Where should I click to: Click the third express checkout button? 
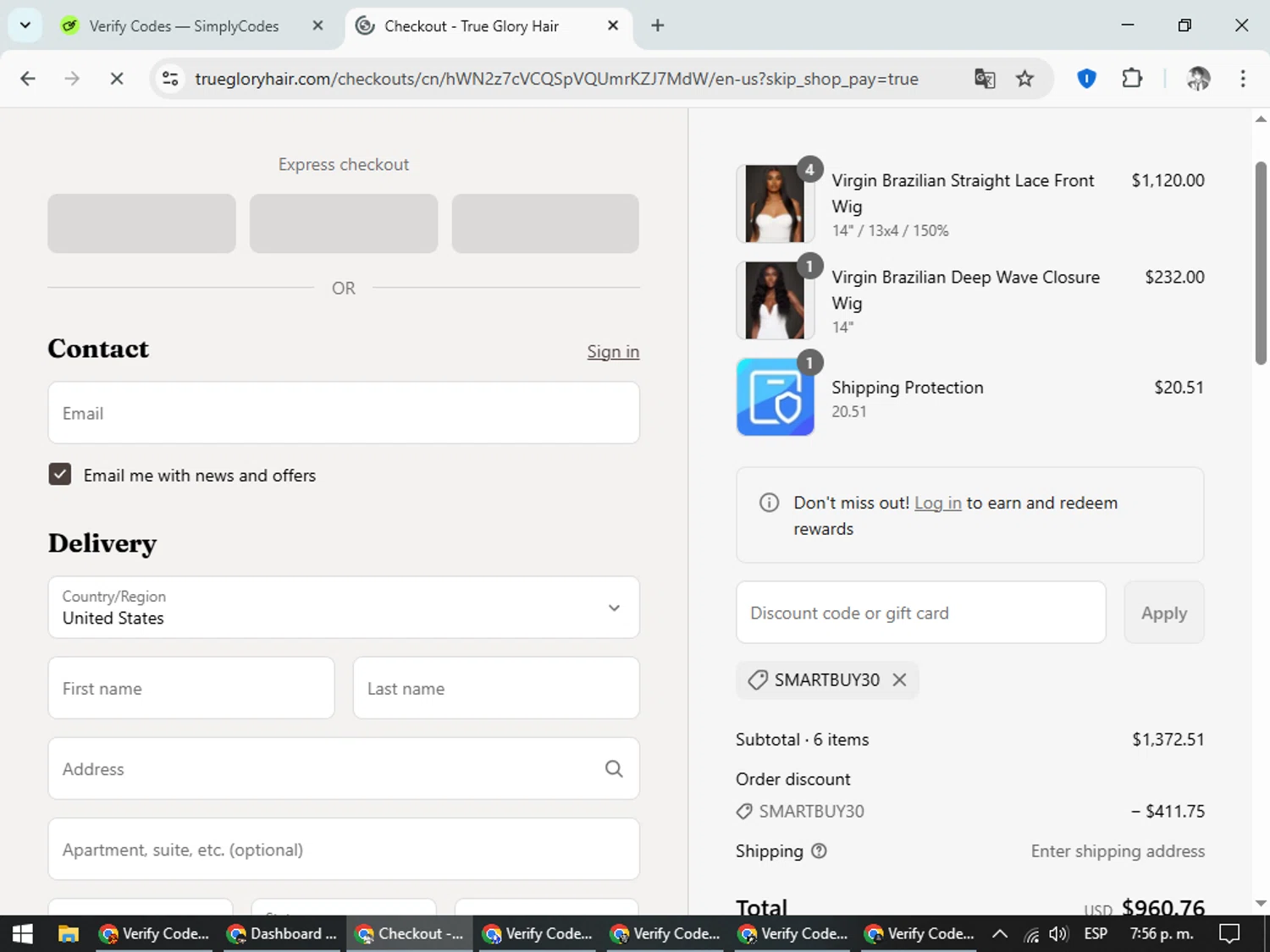coord(545,223)
